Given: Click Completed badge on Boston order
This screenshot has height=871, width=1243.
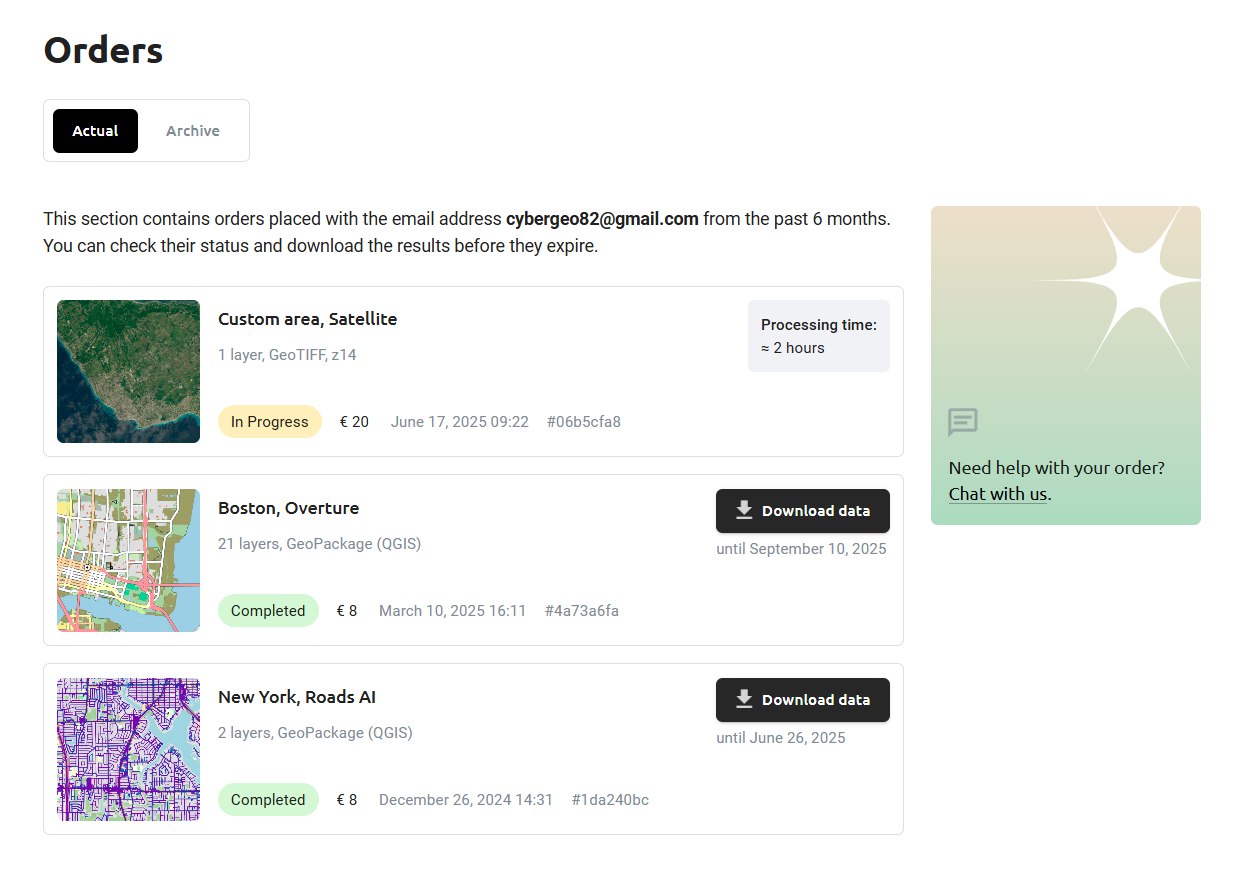Looking at the screenshot, I should click(268, 611).
